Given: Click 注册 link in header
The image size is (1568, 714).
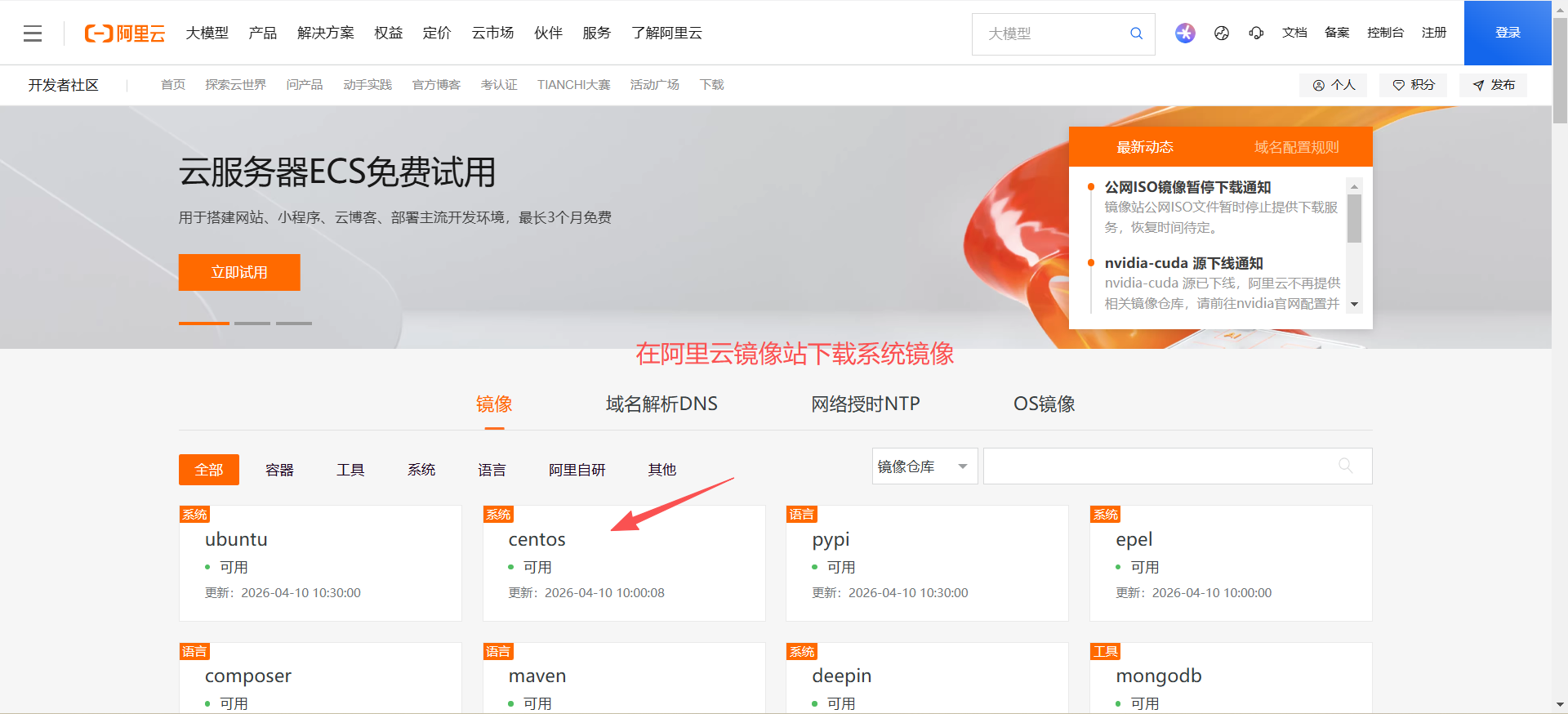Looking at the screenshot, I should click(1434, 33).
